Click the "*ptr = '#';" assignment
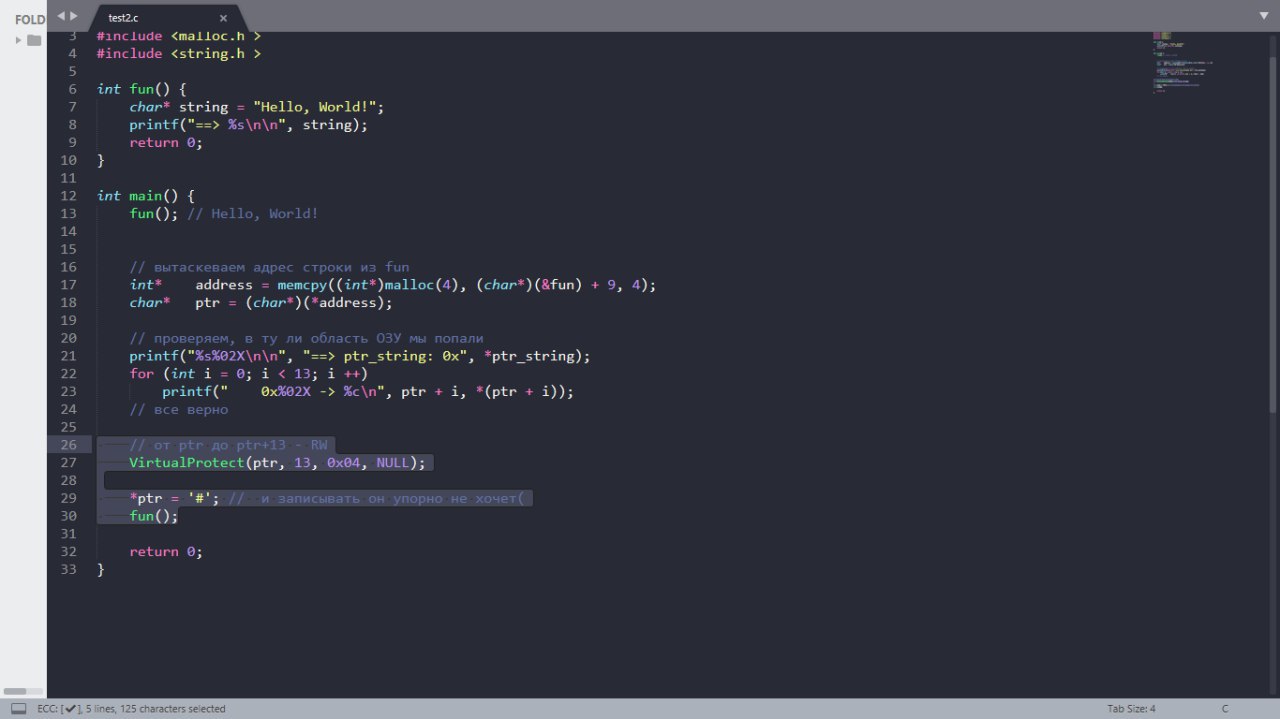This screenshot has height=719, width=1280. point(174,498)
